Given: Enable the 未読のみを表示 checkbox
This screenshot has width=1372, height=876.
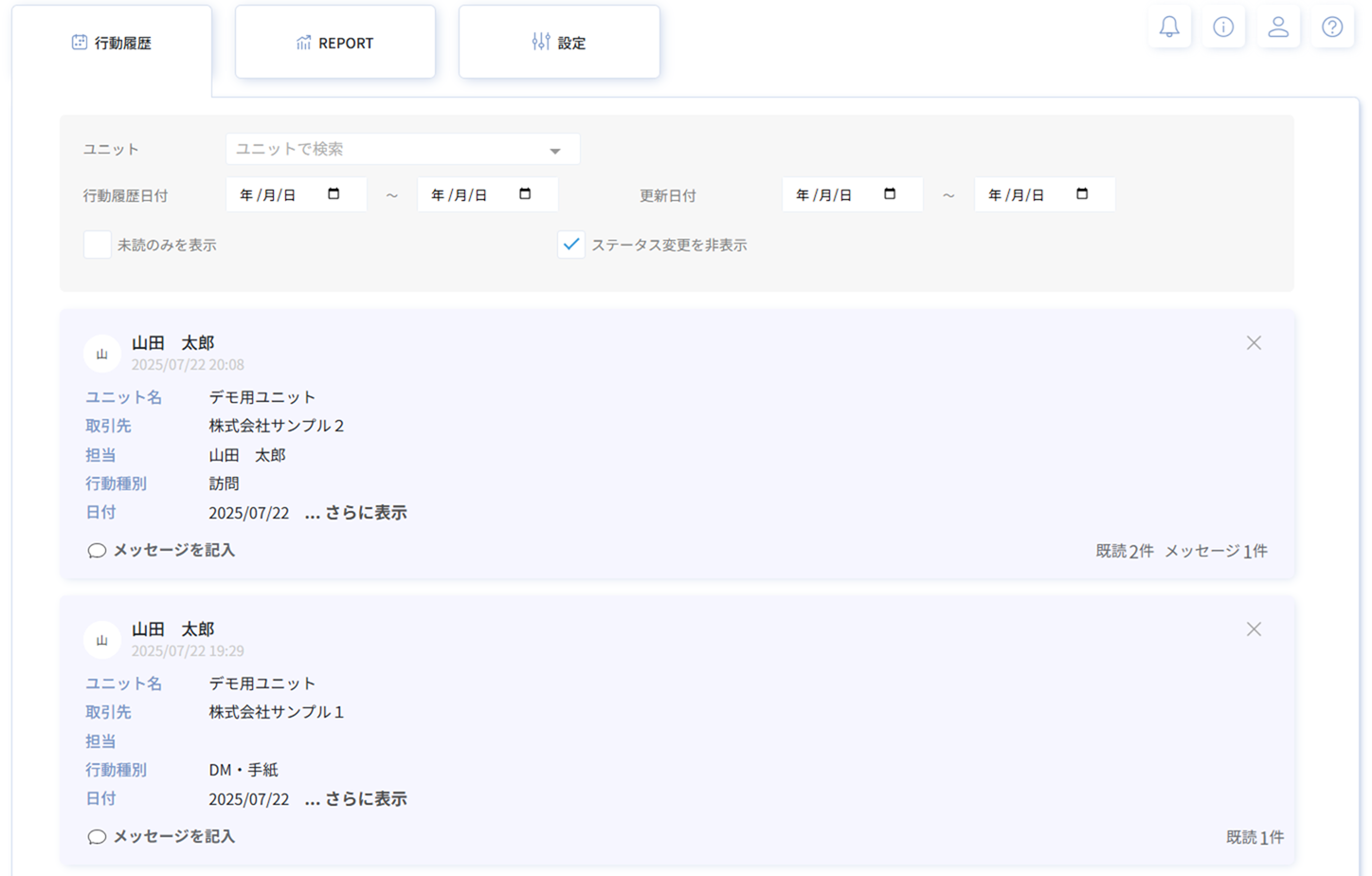Looking at the screenshot, I should (98, 245).
